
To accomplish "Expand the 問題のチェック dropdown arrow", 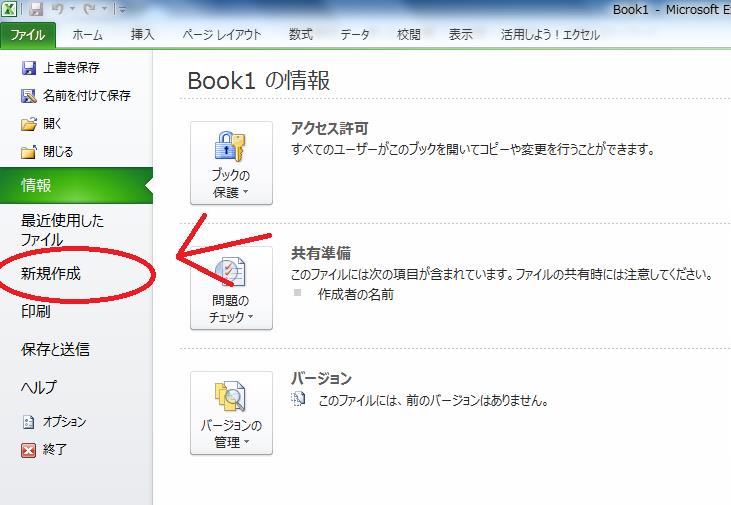I will click(x=250, y=317).
